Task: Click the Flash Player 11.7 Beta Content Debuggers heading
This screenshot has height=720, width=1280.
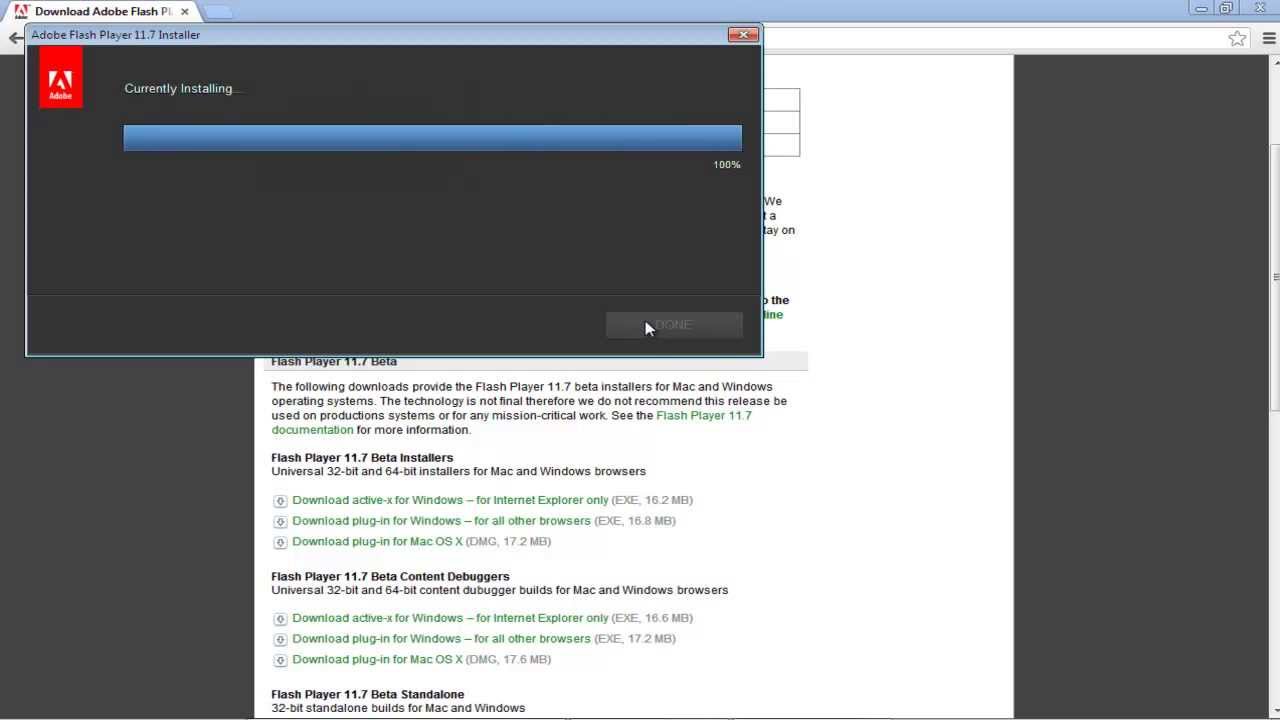Action: pyautogui.click(x=390, y=577)
